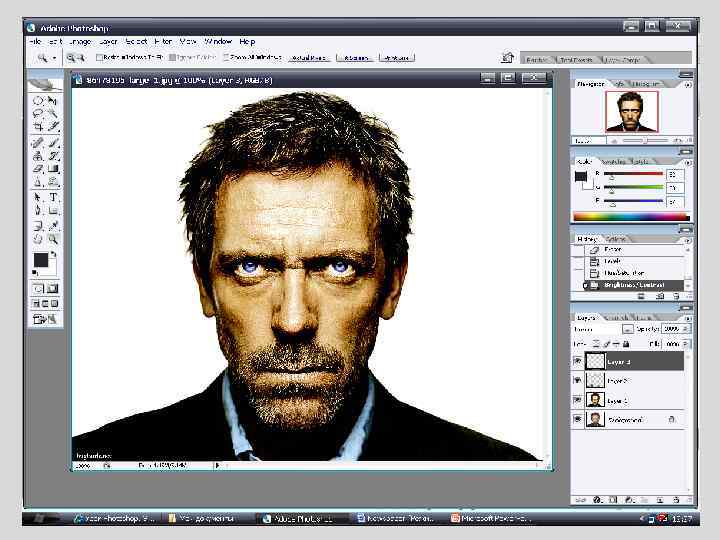This screenshot has height=540, width=720.
Task: Select the Clone Stamp tool
Action: [x=38, y=156]
